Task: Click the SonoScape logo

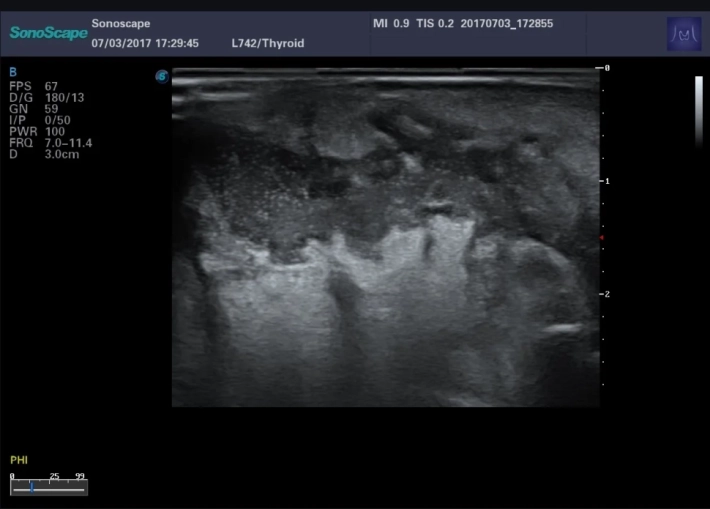Action: [46, 33]
